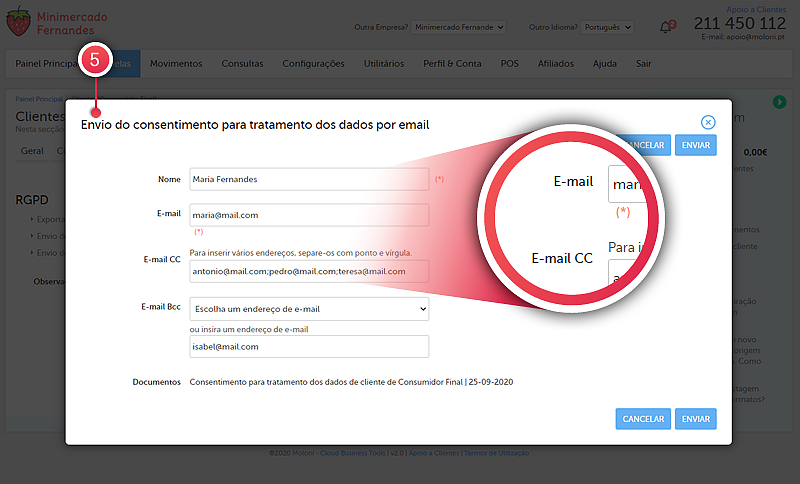Click the bottom Enviar button
The height and width of the screenshot is (484, 800).
696,418
